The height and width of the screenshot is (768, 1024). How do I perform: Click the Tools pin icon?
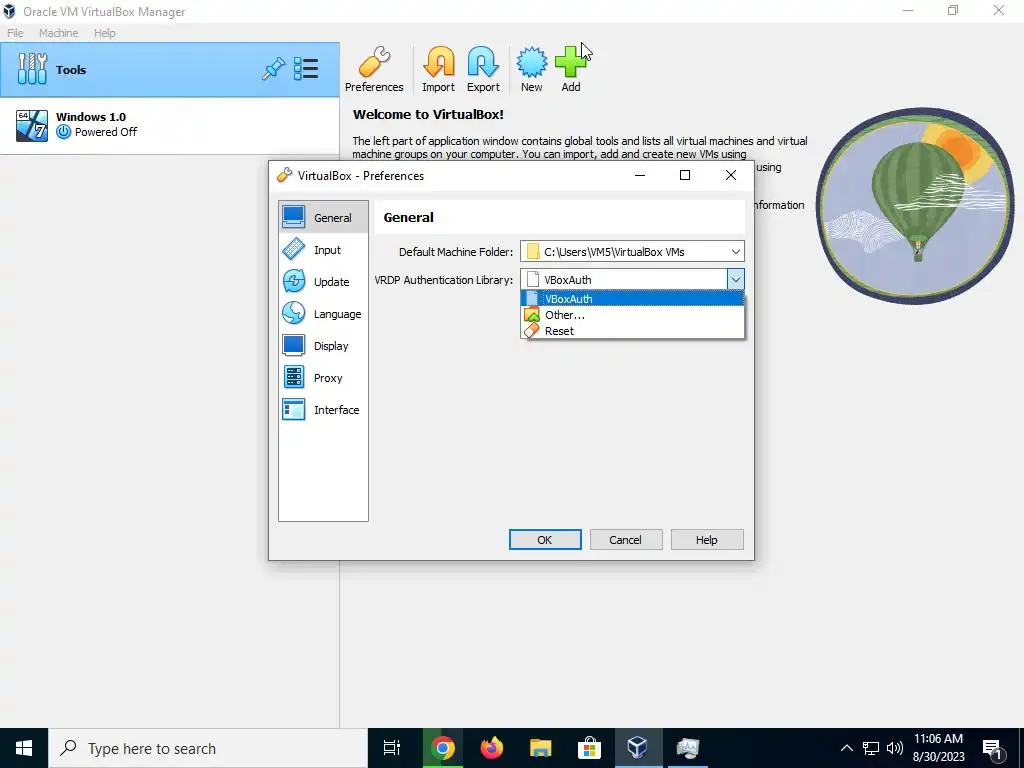point(273,69)
